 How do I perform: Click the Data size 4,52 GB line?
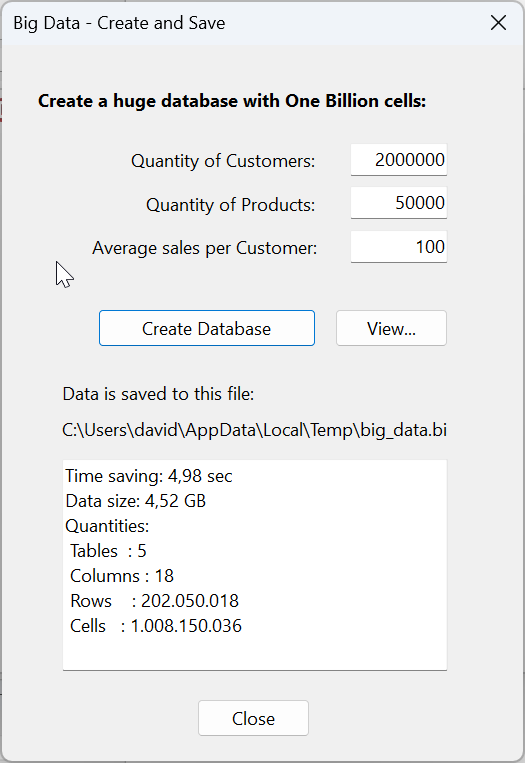pyautogui.click(x=136, y=501)
